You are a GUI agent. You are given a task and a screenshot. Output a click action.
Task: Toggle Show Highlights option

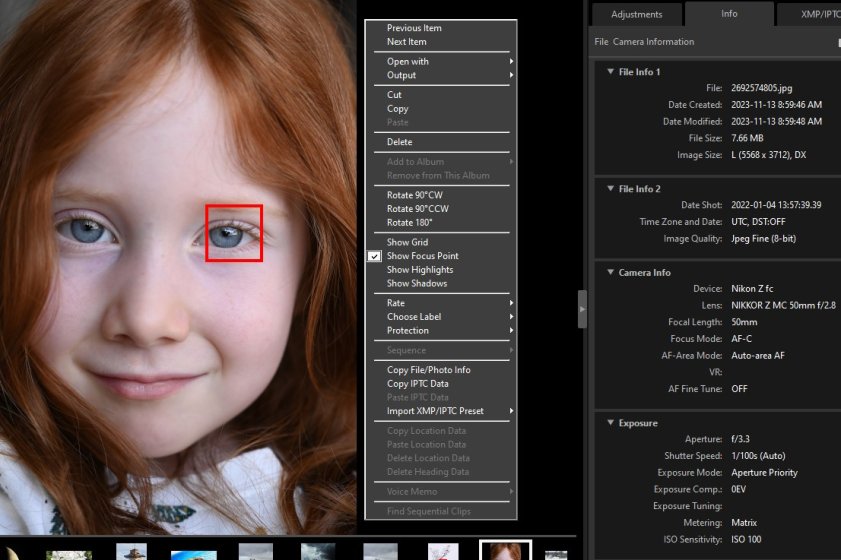point(420,270)
